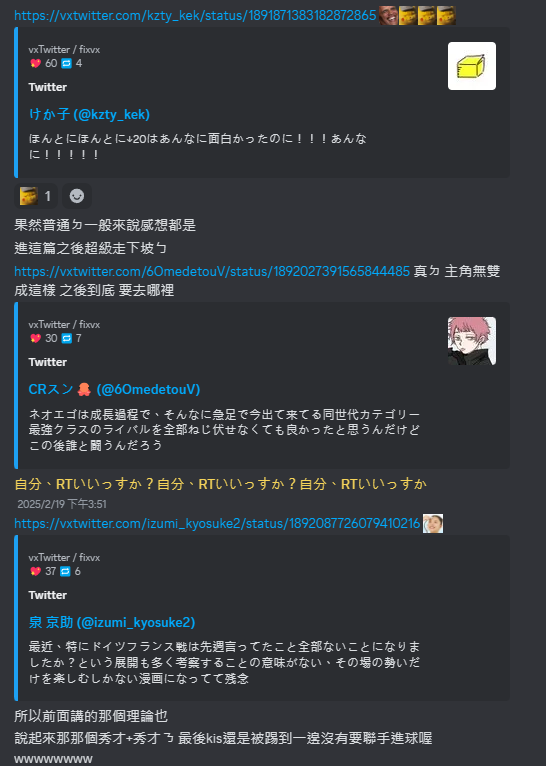Open the add reaction smiley button

point(77,196)
